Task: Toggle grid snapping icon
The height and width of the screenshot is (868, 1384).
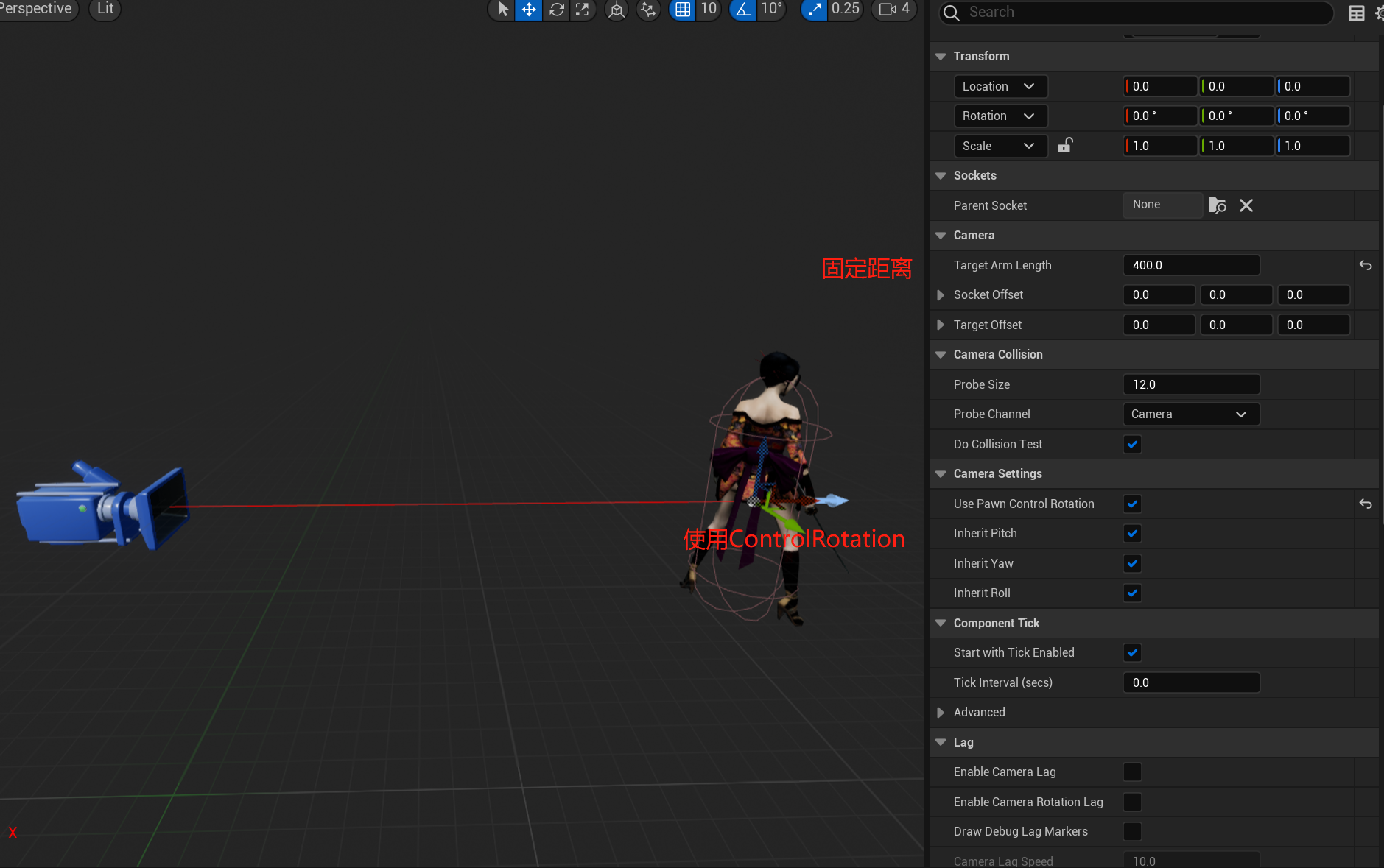Action: pyautogui.click(x=683, y=10)
